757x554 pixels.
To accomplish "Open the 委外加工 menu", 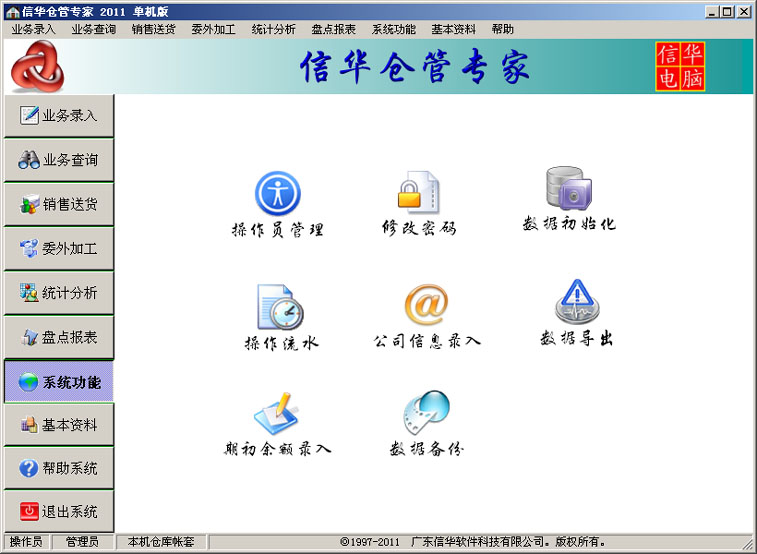I will pos(213,29).
